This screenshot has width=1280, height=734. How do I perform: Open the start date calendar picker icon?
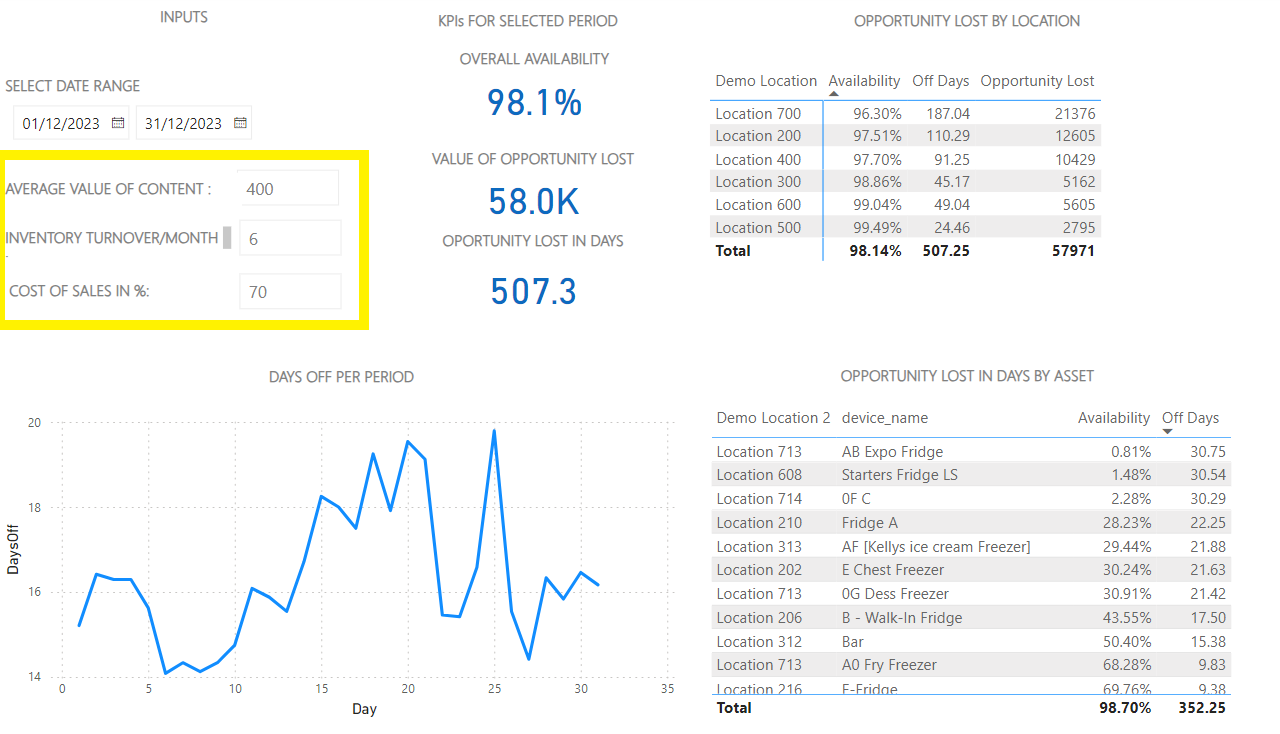[118, 123]
